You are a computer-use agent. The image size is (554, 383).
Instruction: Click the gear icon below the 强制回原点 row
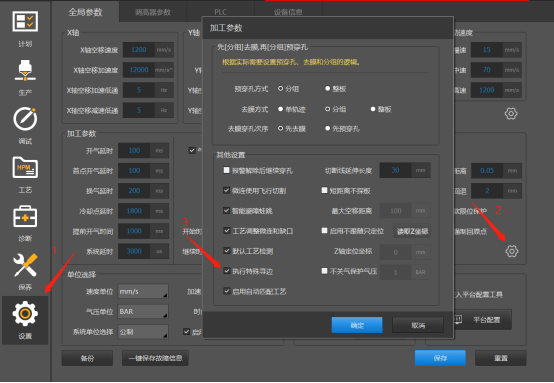point(512,251)
